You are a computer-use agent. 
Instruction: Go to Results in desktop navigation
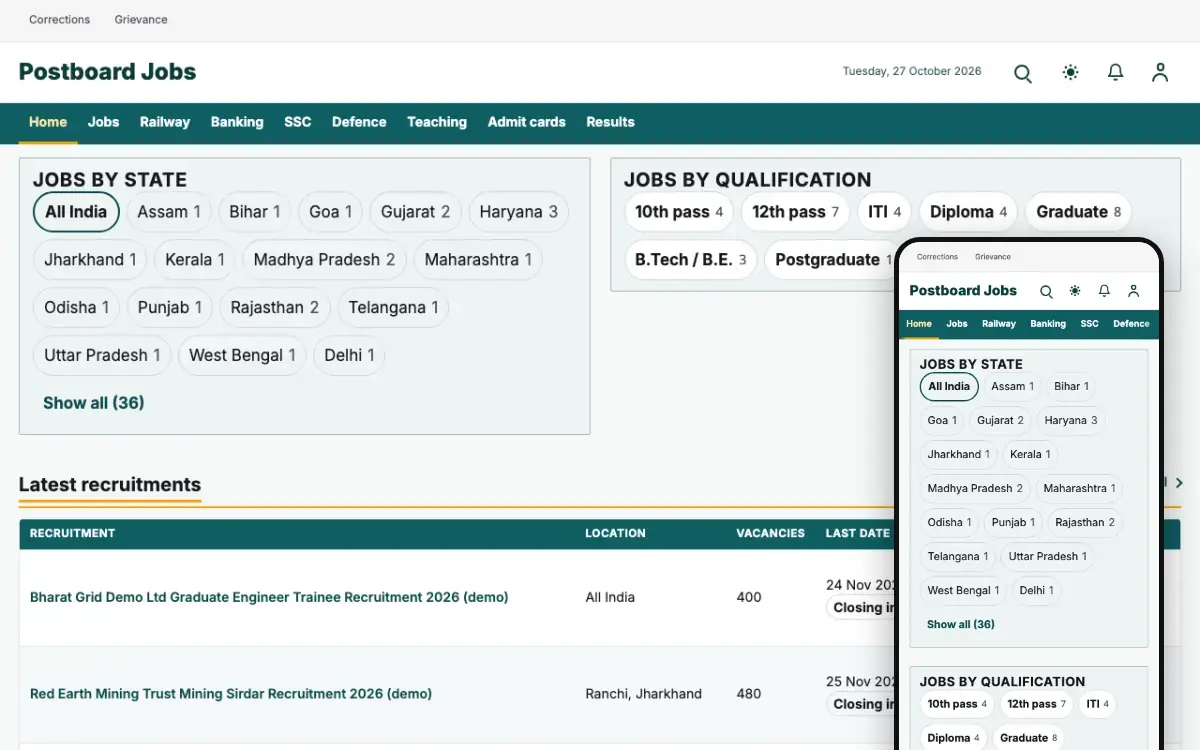[x=610, y=122]
